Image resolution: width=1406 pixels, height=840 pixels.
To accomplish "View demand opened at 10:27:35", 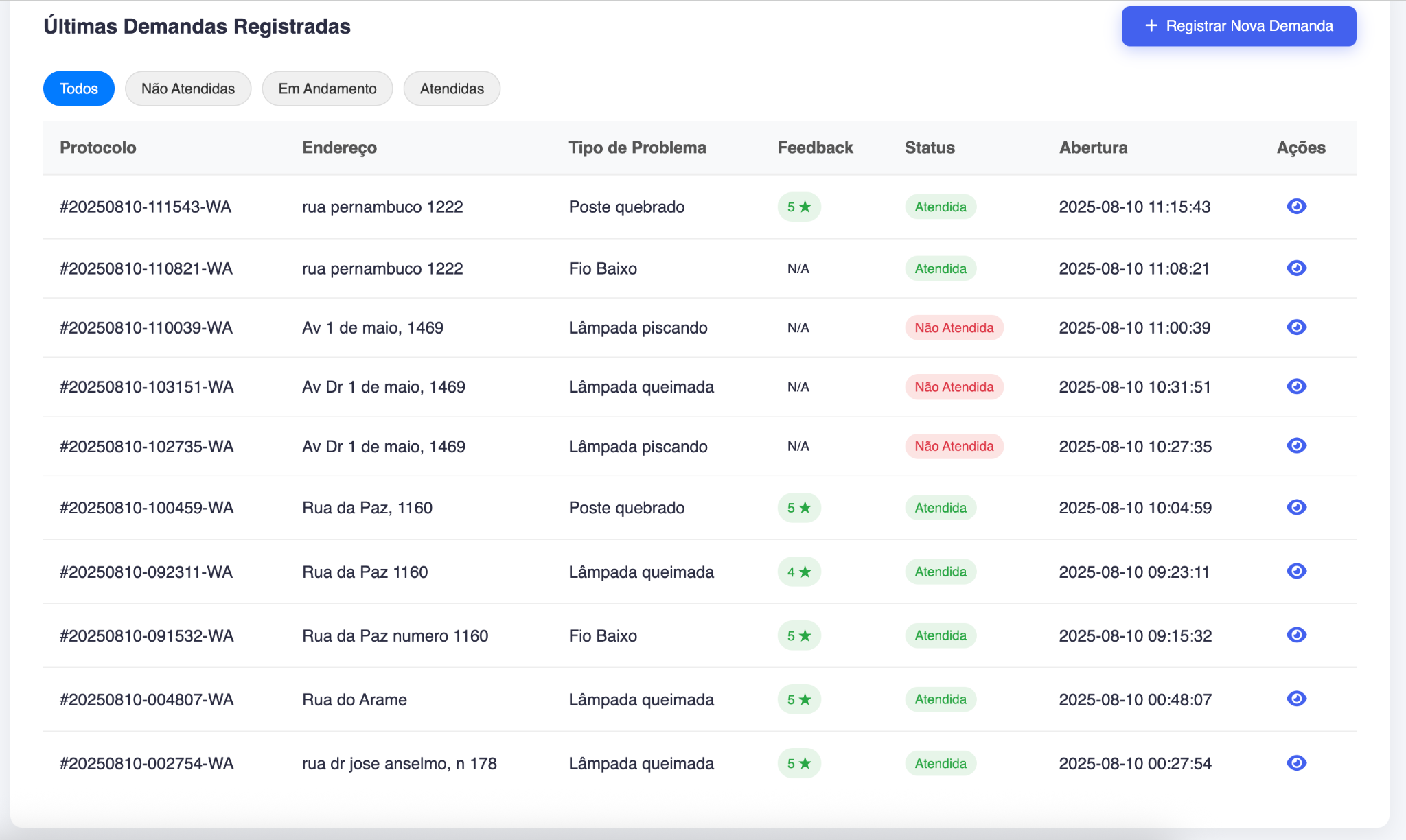I will coord(1296,446).
